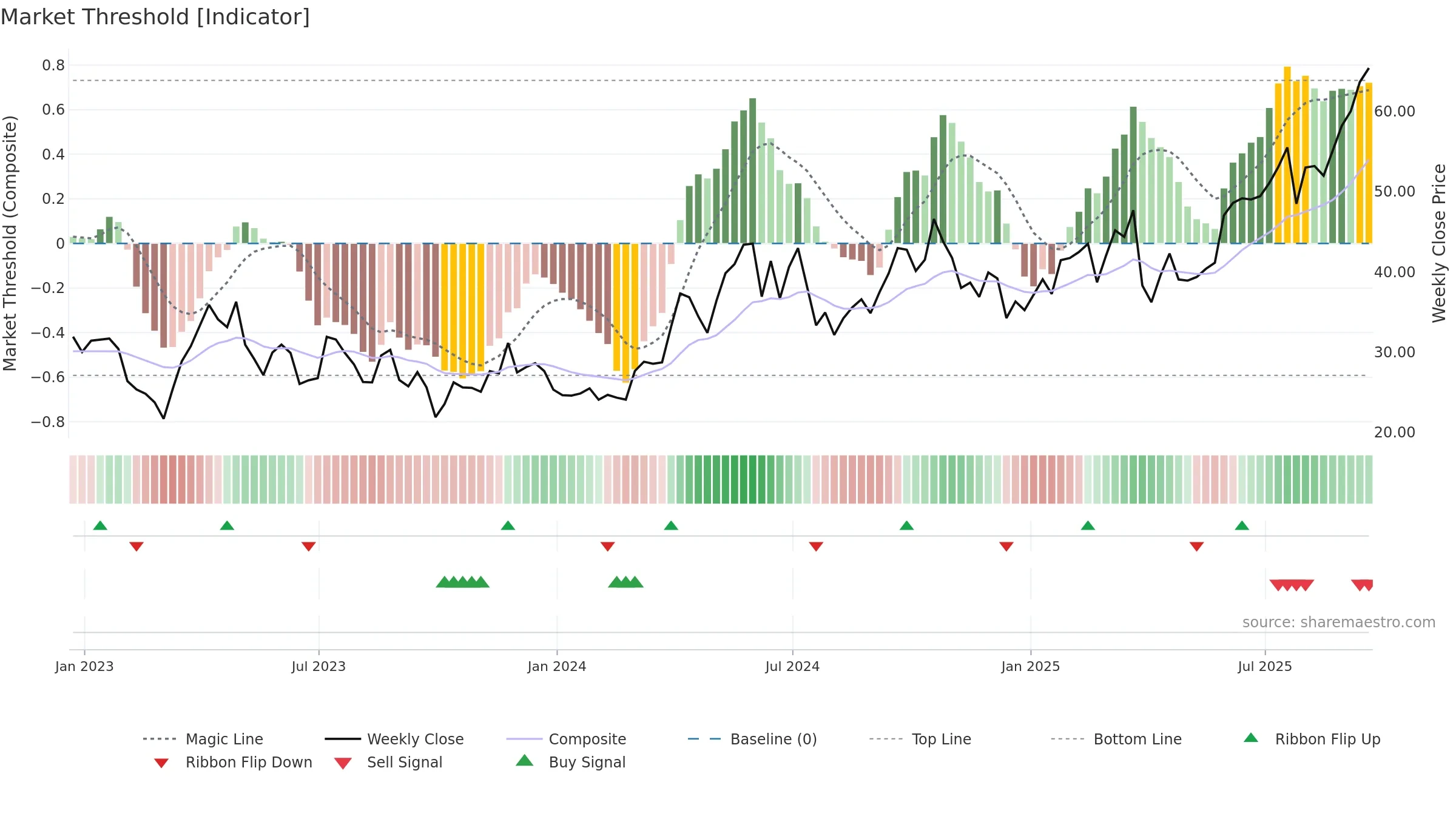Hide the Composite series via legend
This screenshot has height=819, width=1456.
566,739
